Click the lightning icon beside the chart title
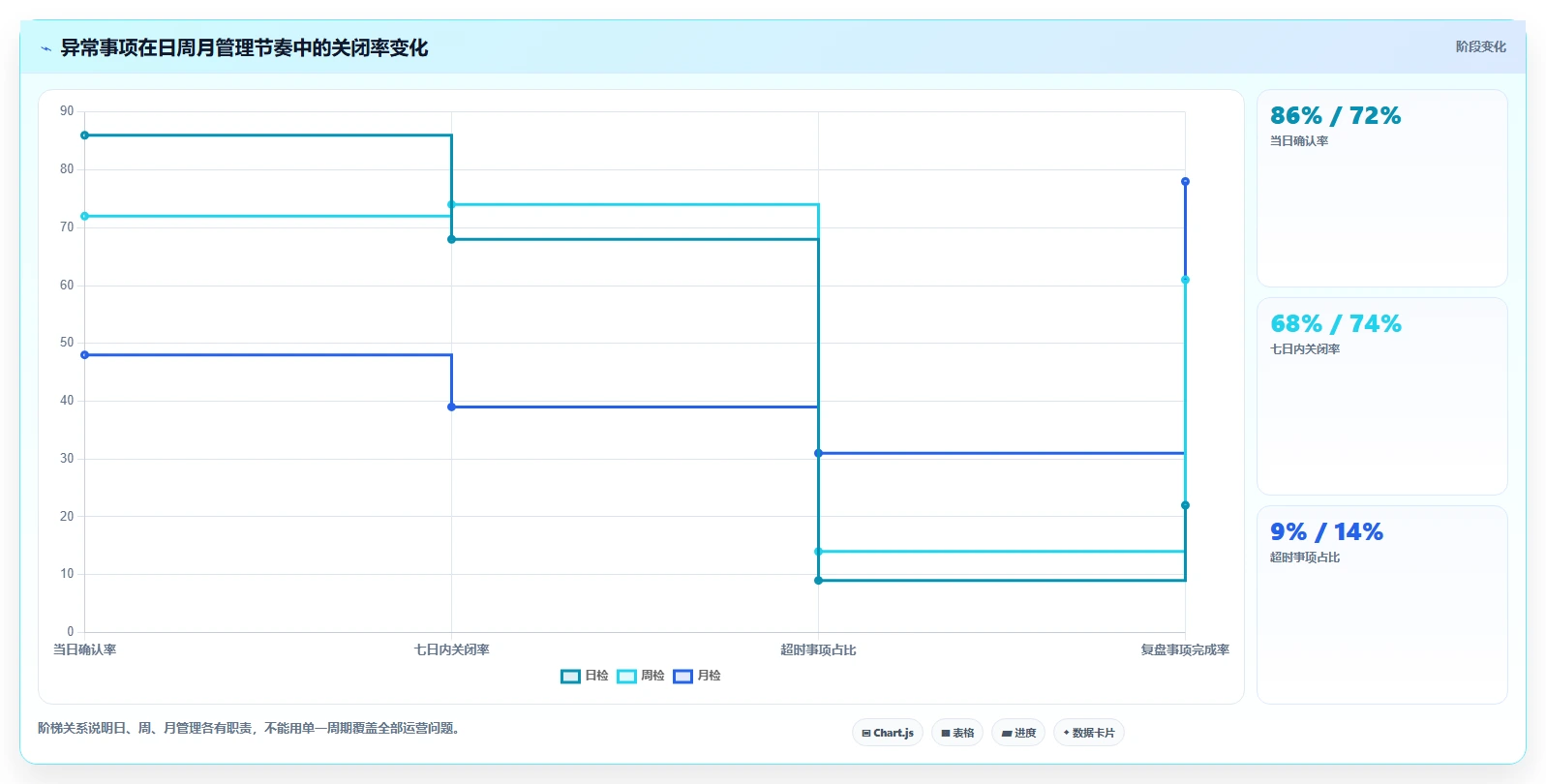This screenshot has width=1546, height=784. coord(45,48)
